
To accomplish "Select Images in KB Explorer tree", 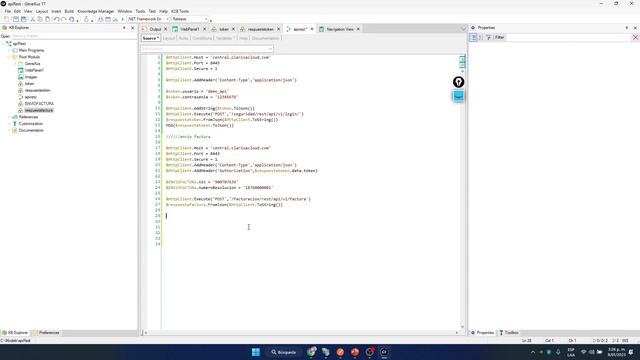I will click(31, 77).
